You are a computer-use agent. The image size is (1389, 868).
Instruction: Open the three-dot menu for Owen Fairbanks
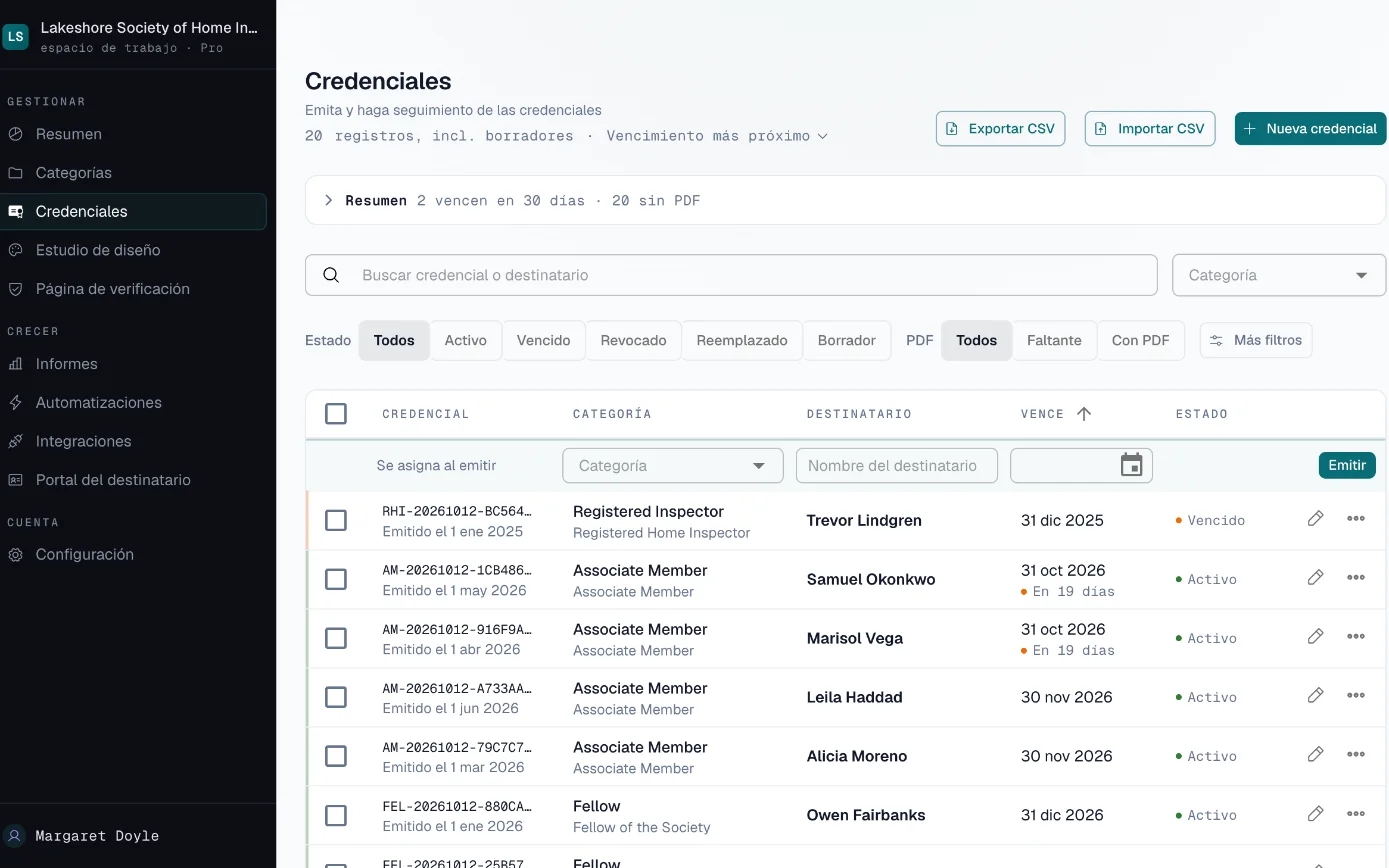point(1356,813)
